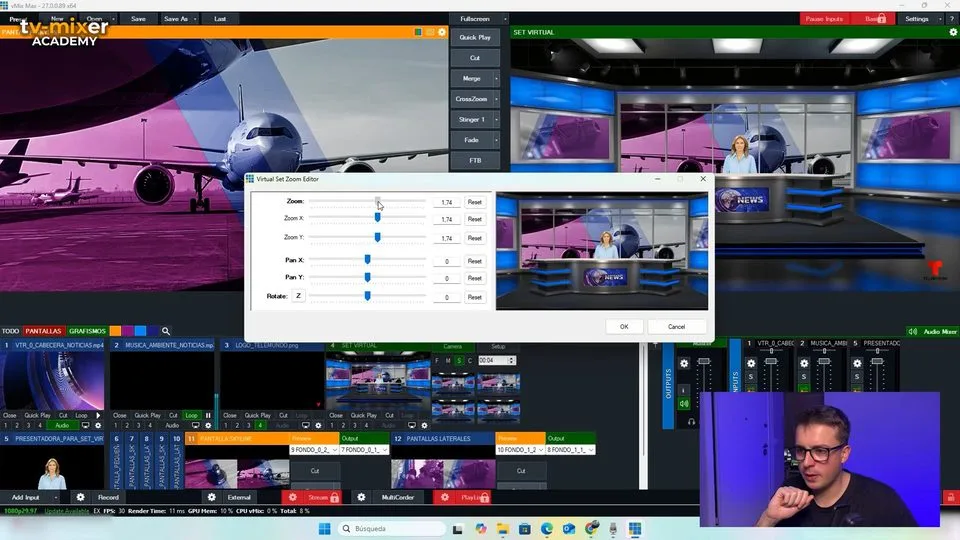Viewport: 960px width, 540px height.
Task: Click monitor icon on SET VIRTUAL input
Action: 412,426
